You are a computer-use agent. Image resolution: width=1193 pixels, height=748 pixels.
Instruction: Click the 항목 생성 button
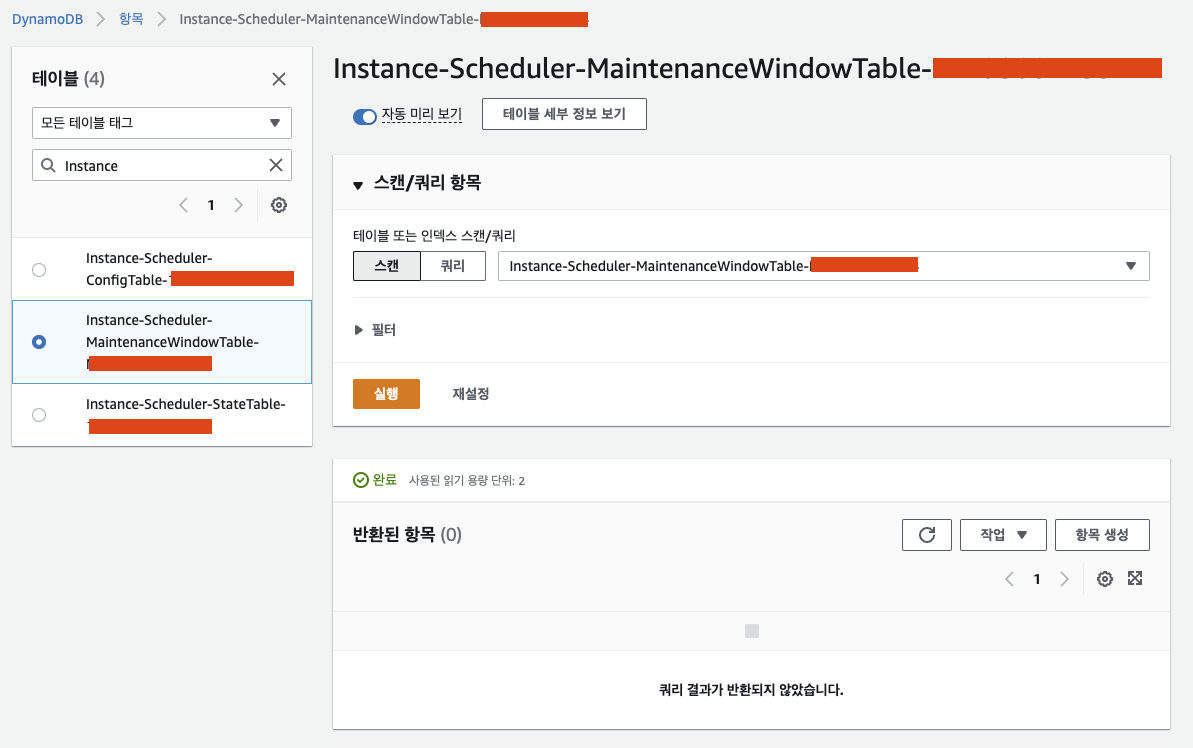pyautogui.click(x=1102, y=535)
